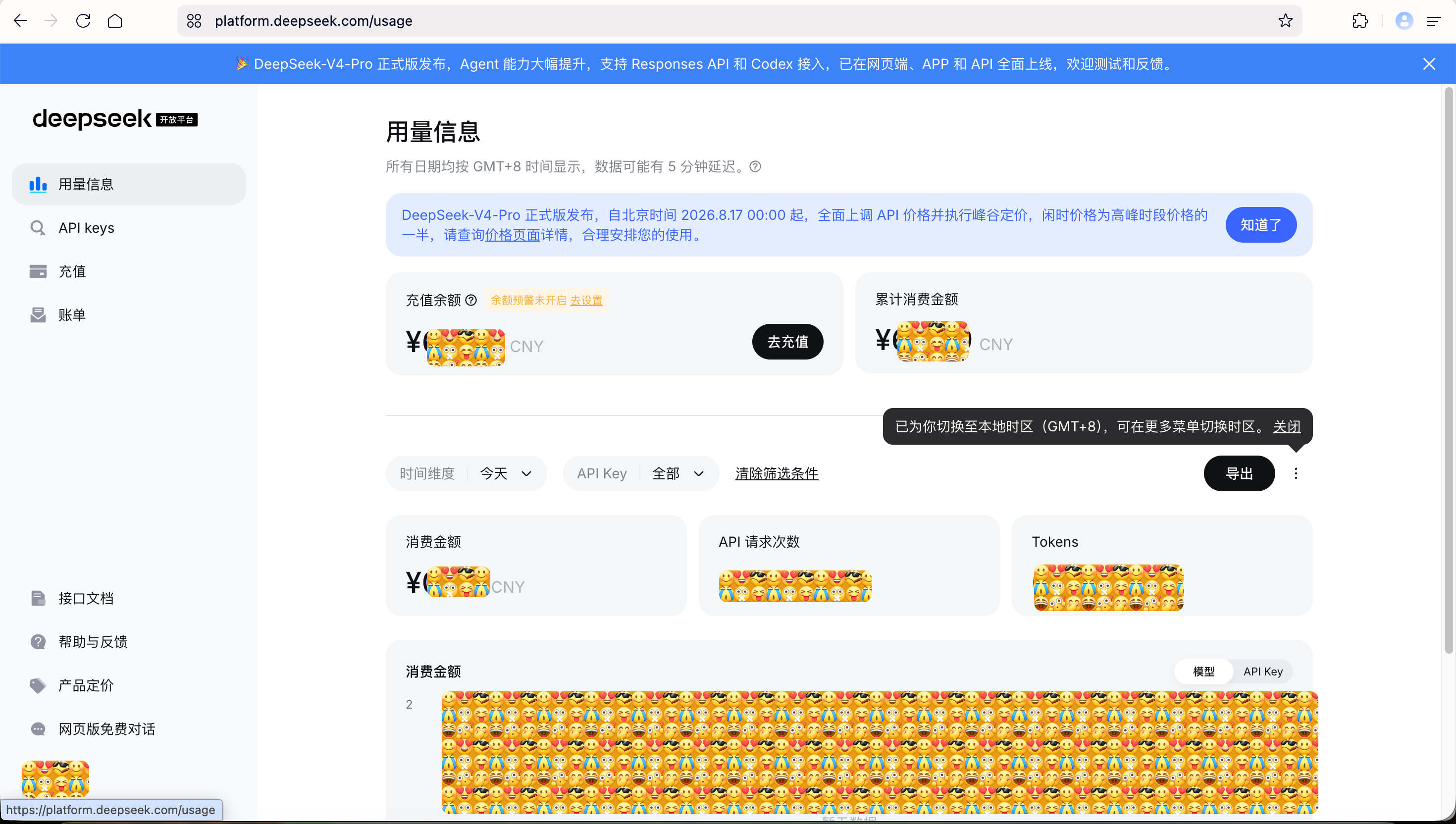The image size is (1456, 824).
Task: Acknowledge the notice with 知道了
Action: pyautogui.click(x=1261, y=225)
